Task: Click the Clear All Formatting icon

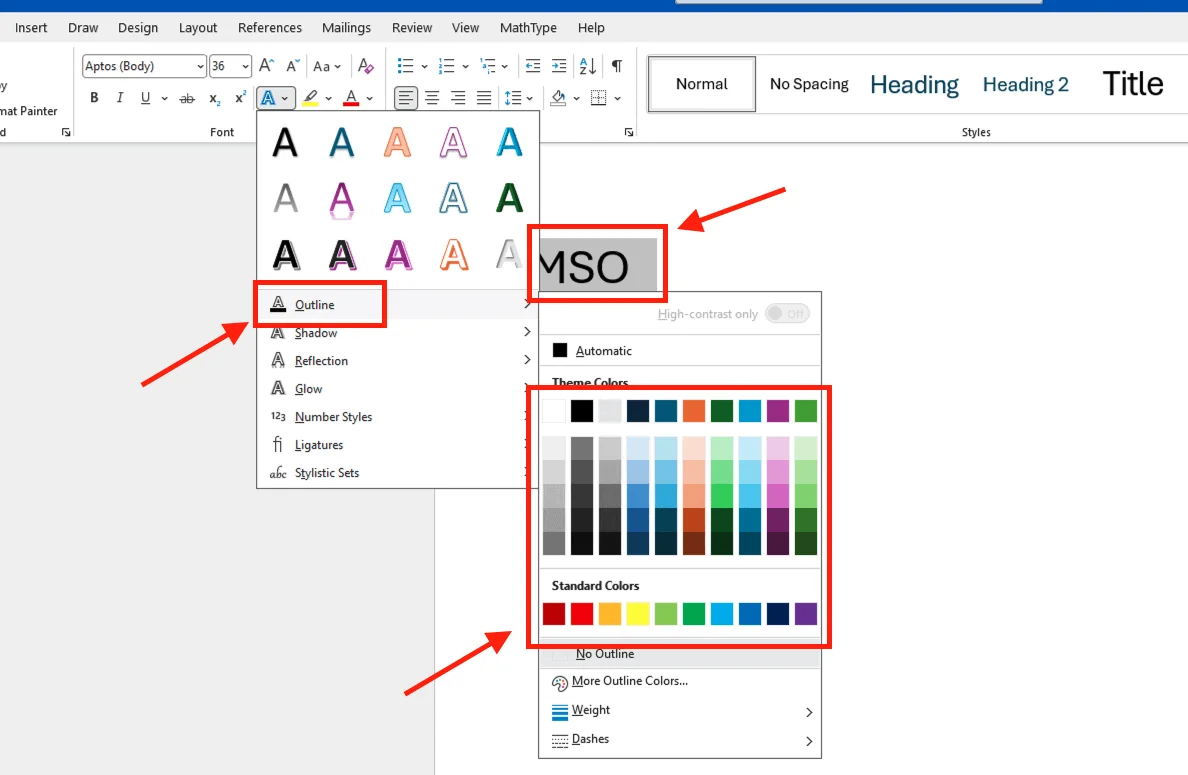Action: click(x=366, y=66)
